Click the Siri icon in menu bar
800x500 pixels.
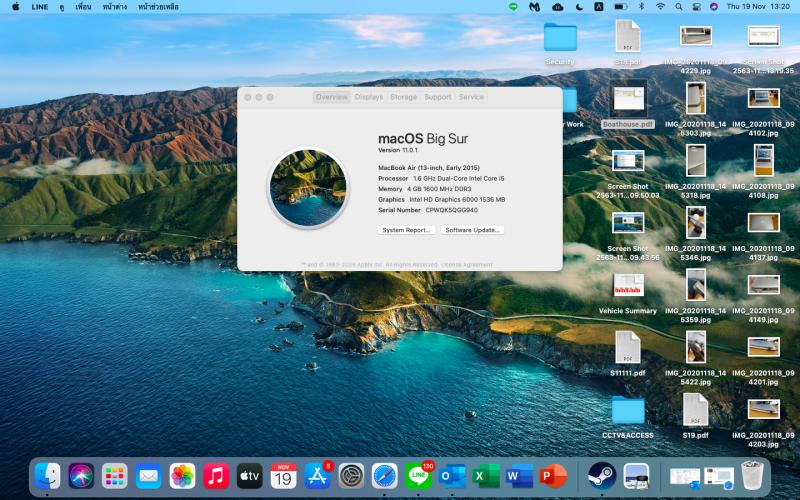[714, 7]
